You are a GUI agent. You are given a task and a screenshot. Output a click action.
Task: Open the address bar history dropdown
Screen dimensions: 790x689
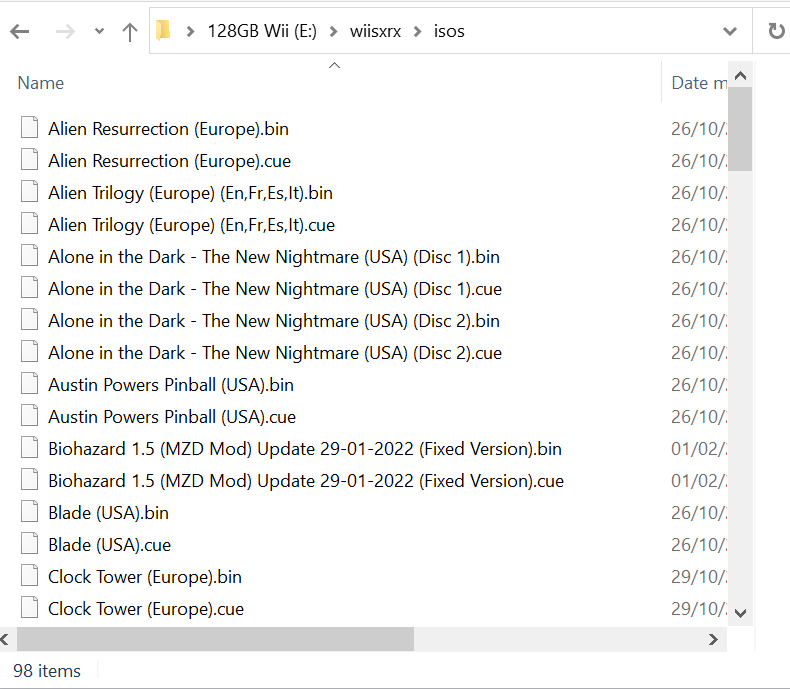coord(730,31)
